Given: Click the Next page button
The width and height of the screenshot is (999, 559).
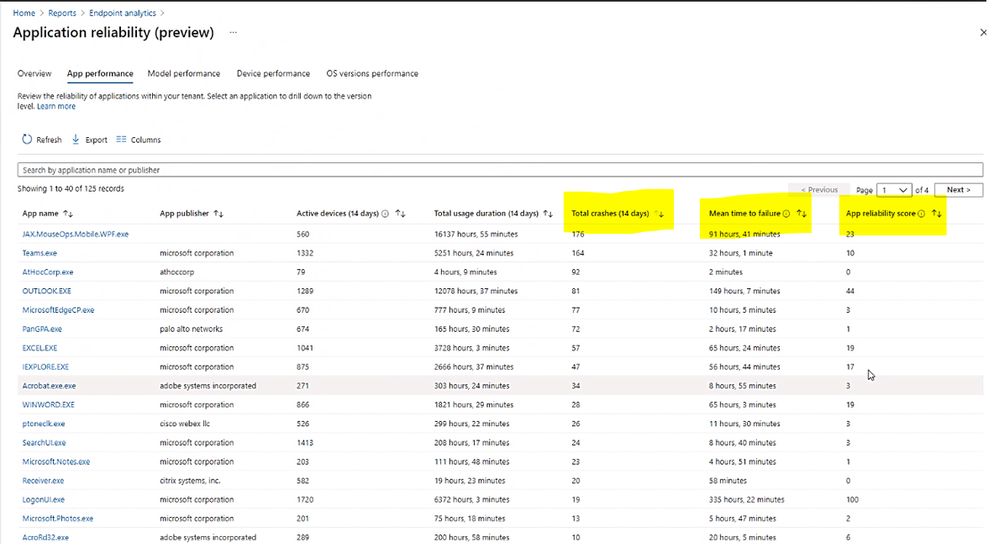Looking at the screenshot, I should tap(958, 190).
